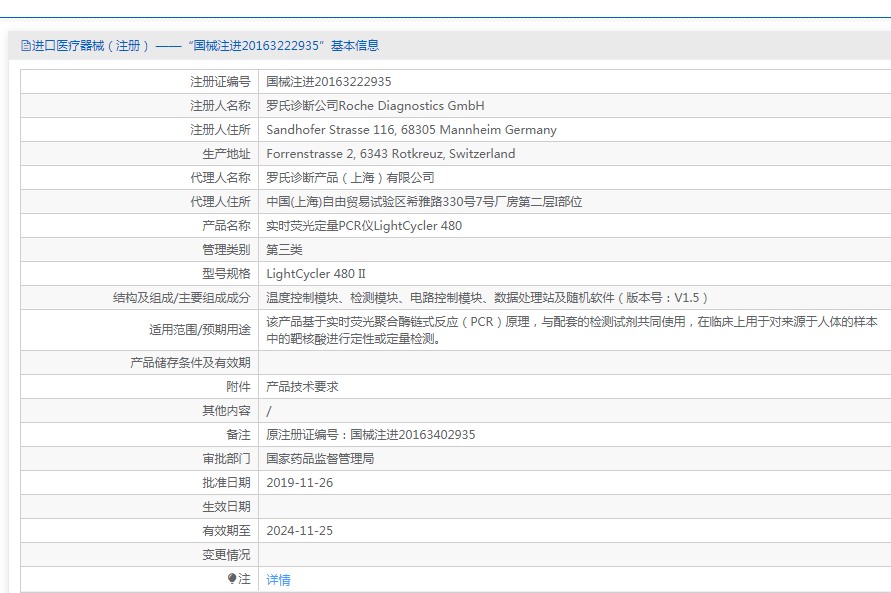Image resolution: width=891 pixels, height=593 pixels.
Task: Click the 第三类 management category value
Action: (x=284, y=249)
